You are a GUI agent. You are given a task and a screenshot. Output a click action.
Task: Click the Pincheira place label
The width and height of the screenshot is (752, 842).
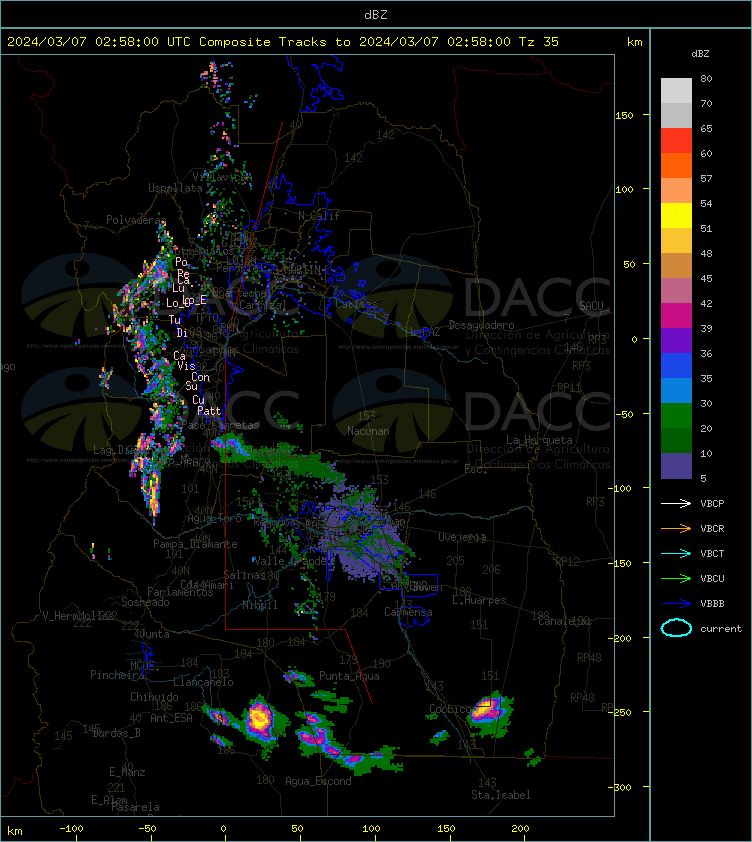(x=117, y=674)
